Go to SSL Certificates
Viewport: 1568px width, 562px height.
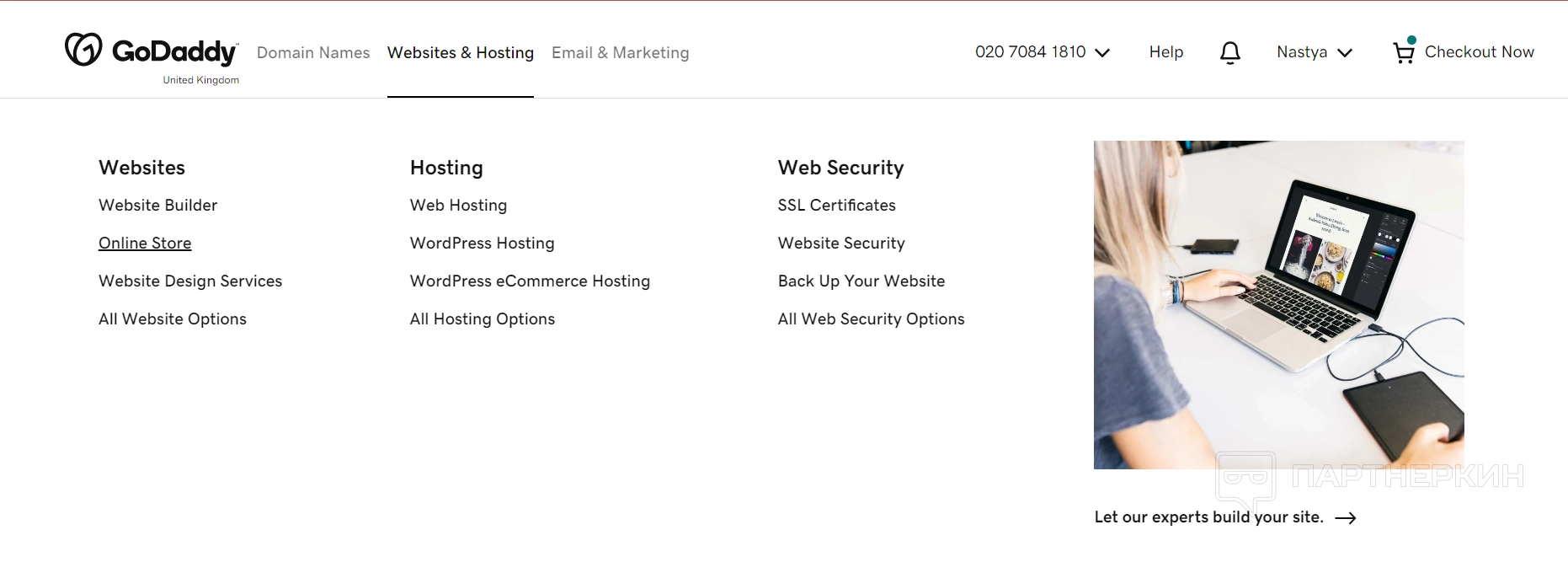(836, 206)
